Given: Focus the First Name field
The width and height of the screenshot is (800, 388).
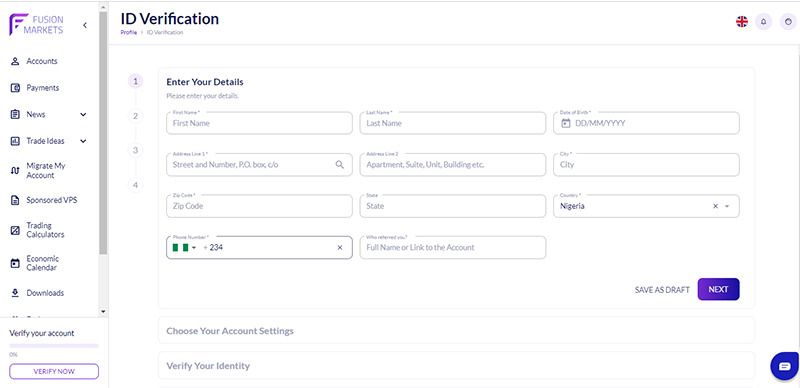Looking at the screenshot, I should 259,123.
